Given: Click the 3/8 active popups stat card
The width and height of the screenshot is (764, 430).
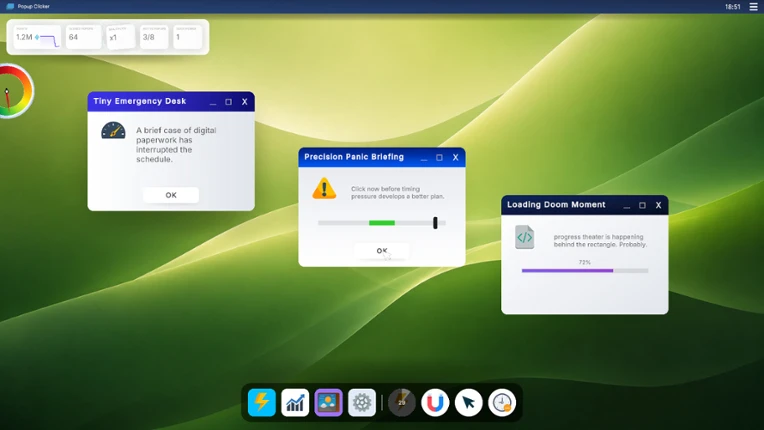Looking at the screenshot, I should (x=154, y=37).
